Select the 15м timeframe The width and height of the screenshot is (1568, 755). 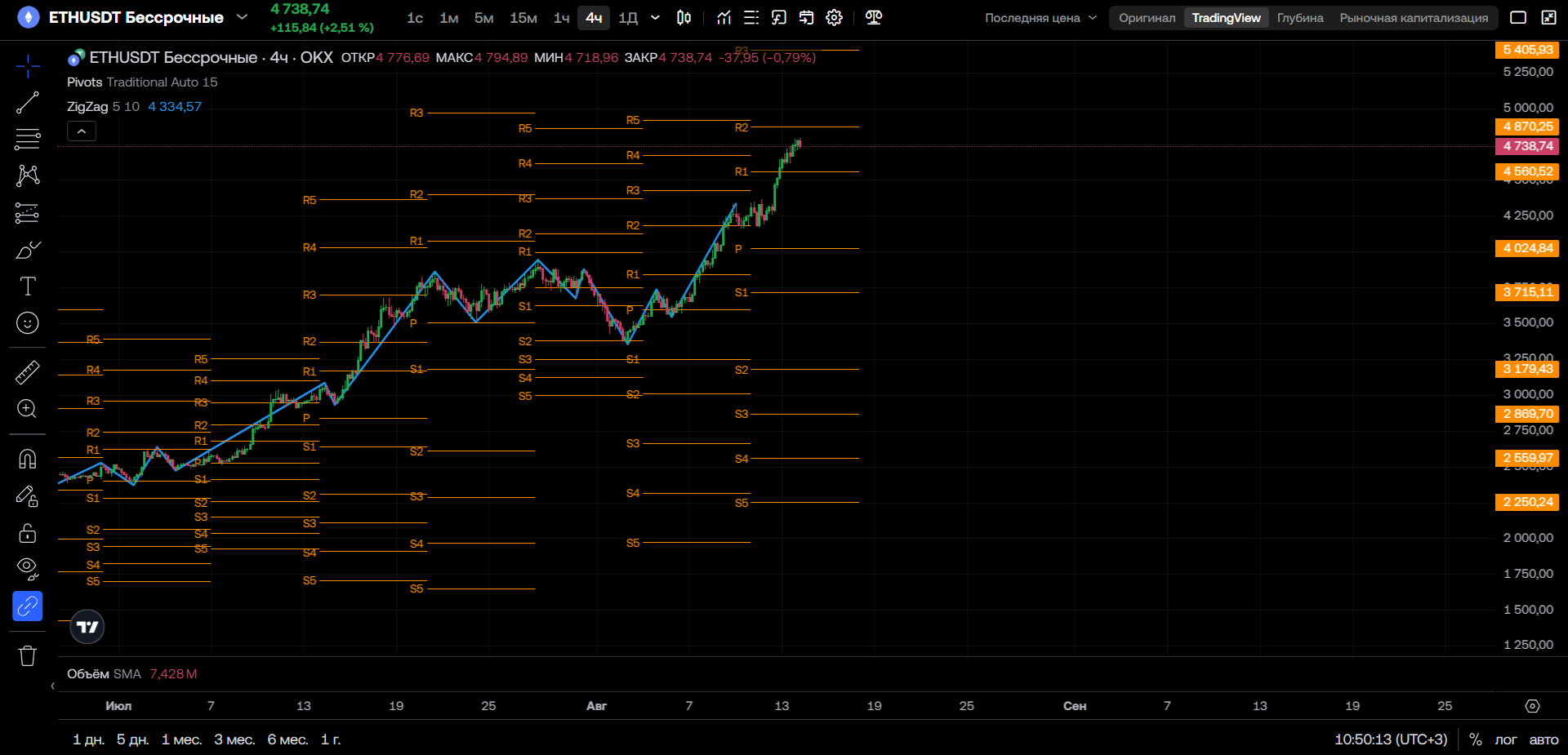pos(523,18)
